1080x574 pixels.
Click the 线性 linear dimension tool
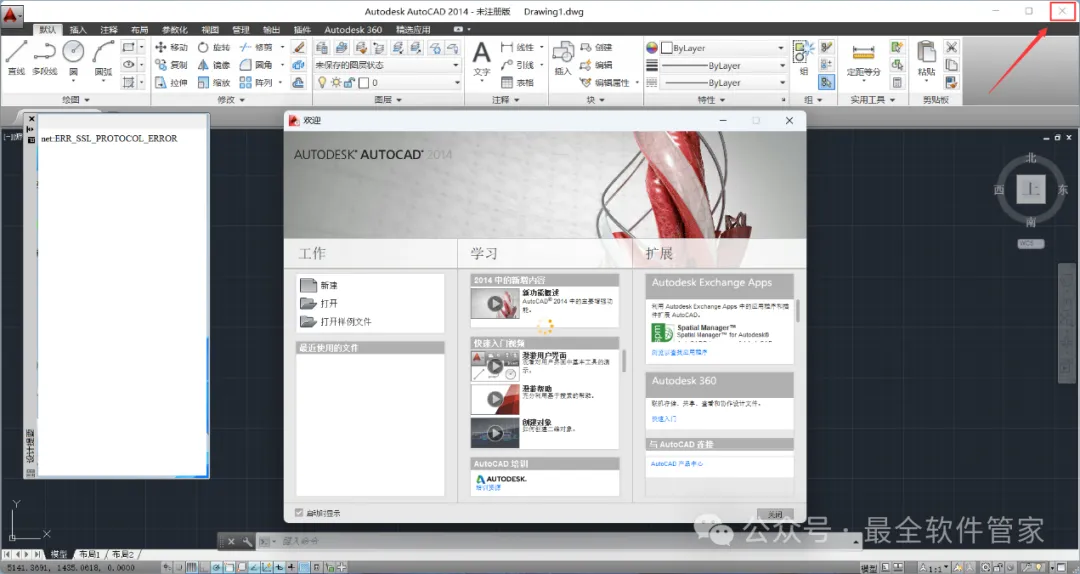click(x=517, y=47)
